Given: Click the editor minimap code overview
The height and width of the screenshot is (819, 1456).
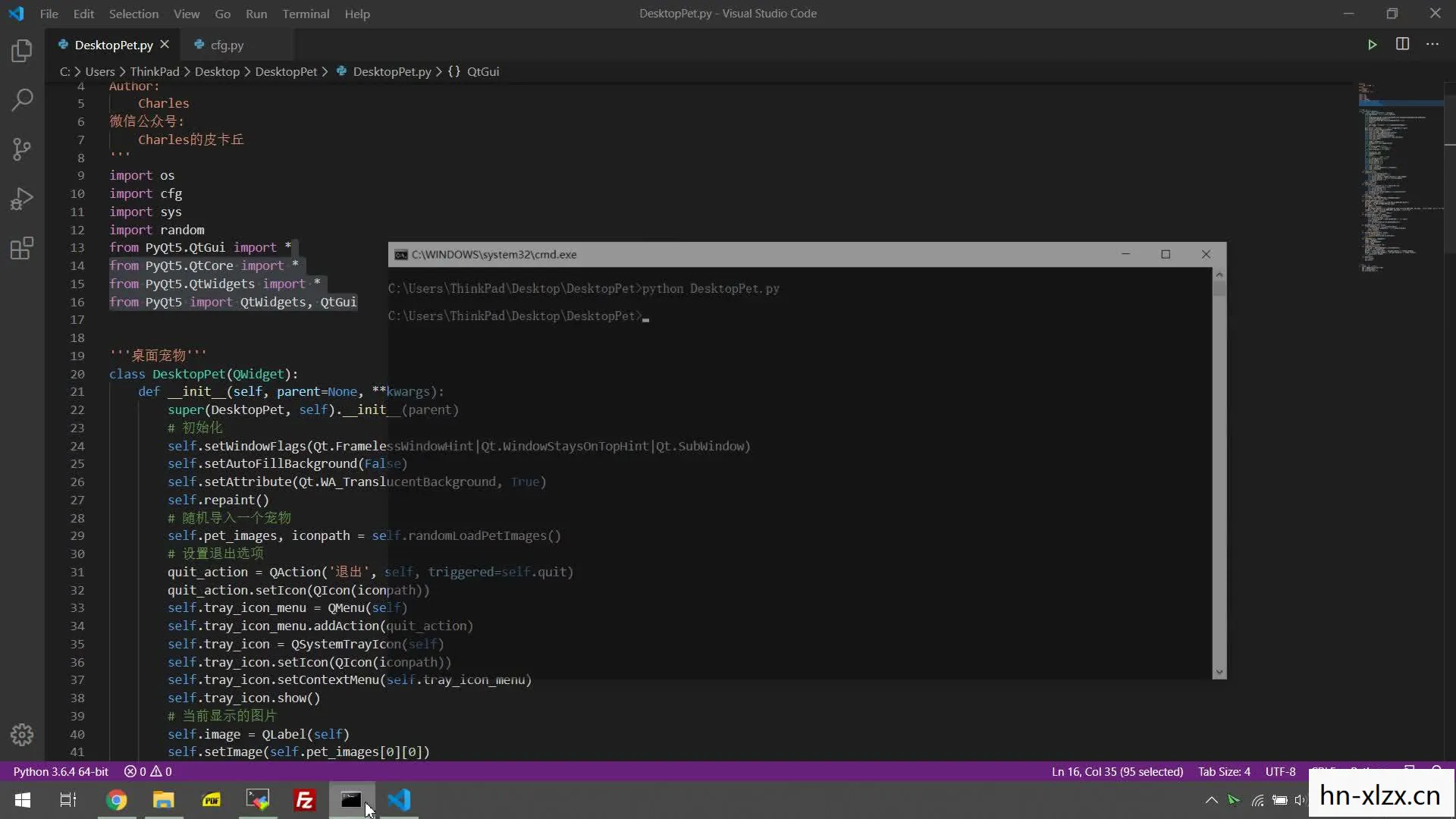Looking at the screenshot, I should click(x=1400, y=178).
